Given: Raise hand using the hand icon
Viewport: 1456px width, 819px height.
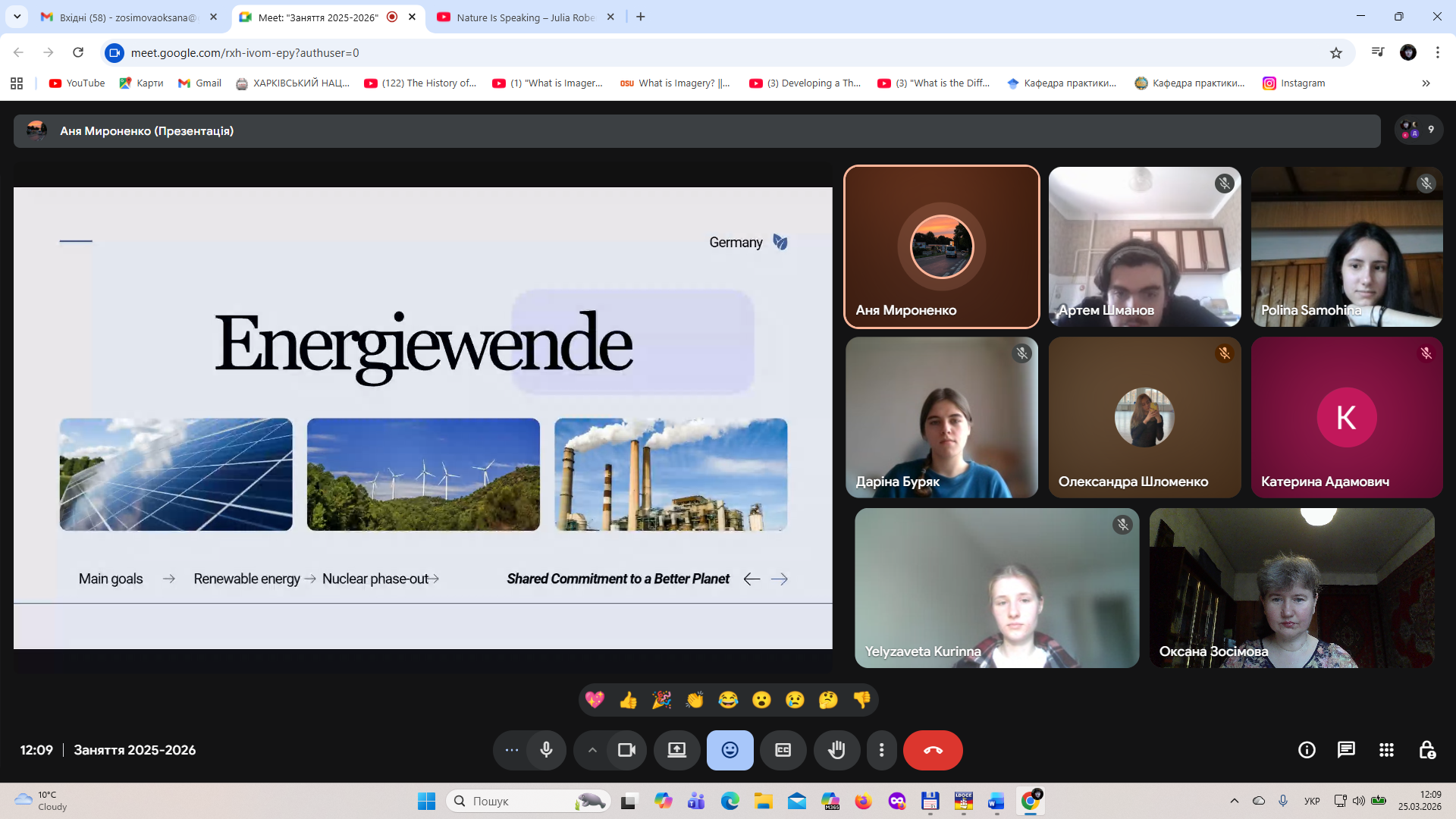Looking at the screenshot, I should click(x=836, y=750).
